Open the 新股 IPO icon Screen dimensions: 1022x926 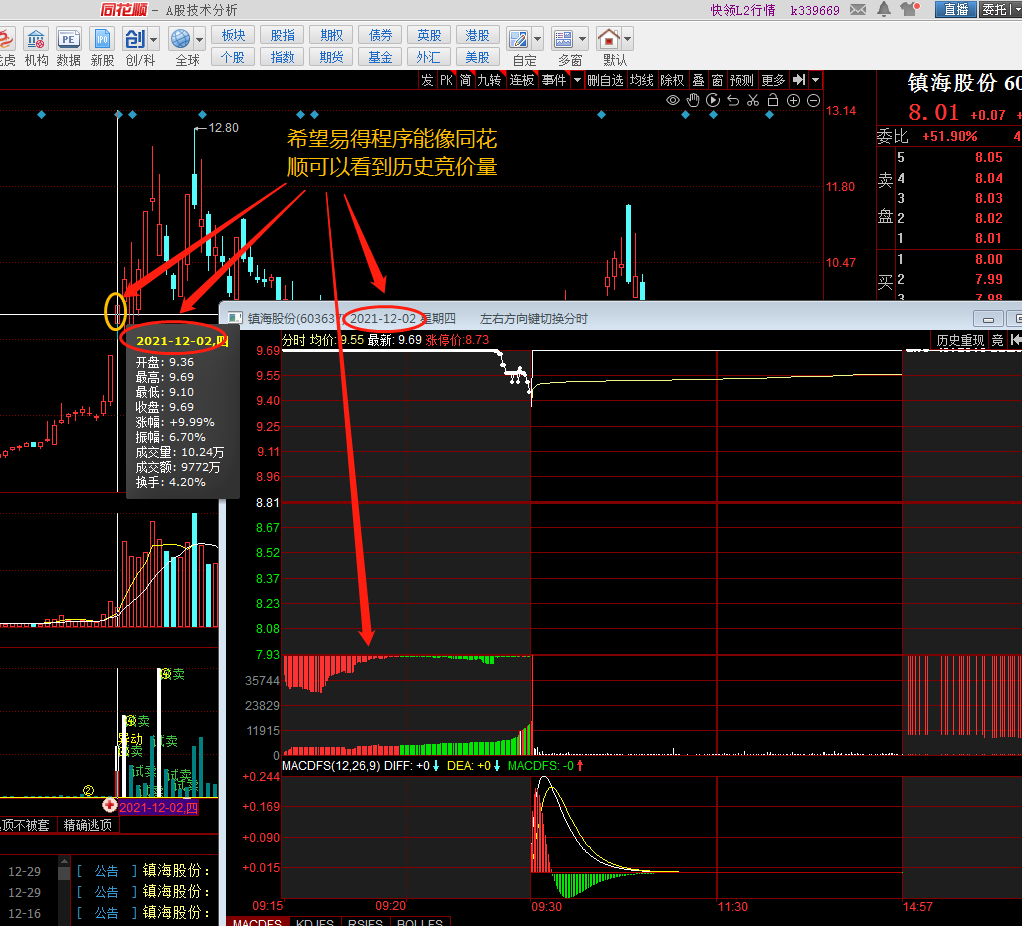(x=102, y=40)
